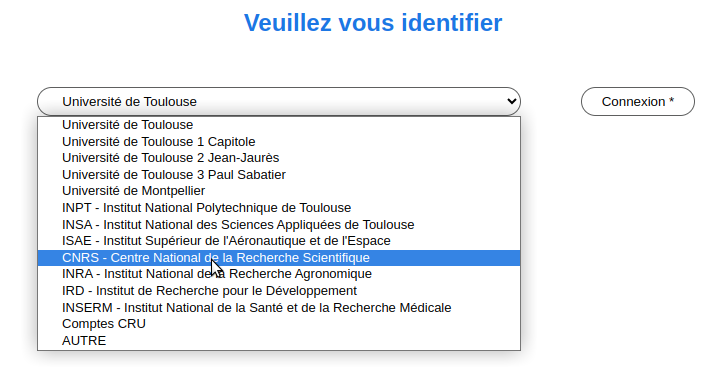The image size is (723, 384).
Task: Choose INRA Institut National de la Recherche Agronomique
Action: point(279,274)
